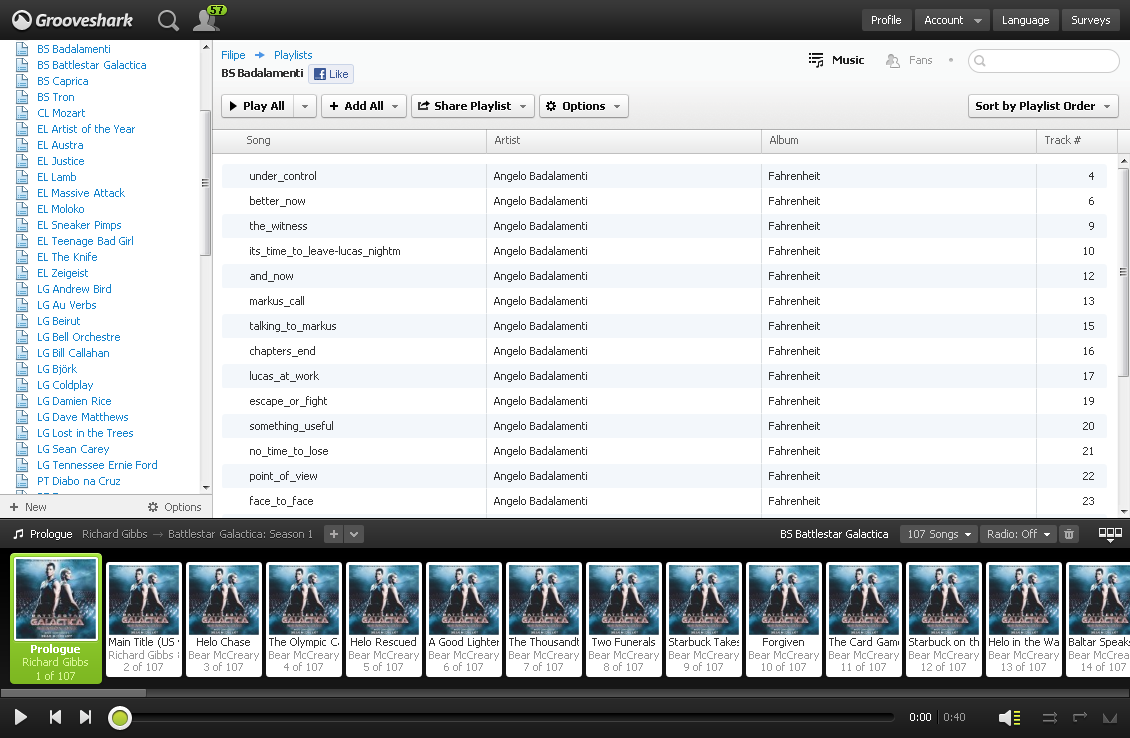Click BS Battlestar Galactica queue label
The image size is (1130, 738).
834,534
